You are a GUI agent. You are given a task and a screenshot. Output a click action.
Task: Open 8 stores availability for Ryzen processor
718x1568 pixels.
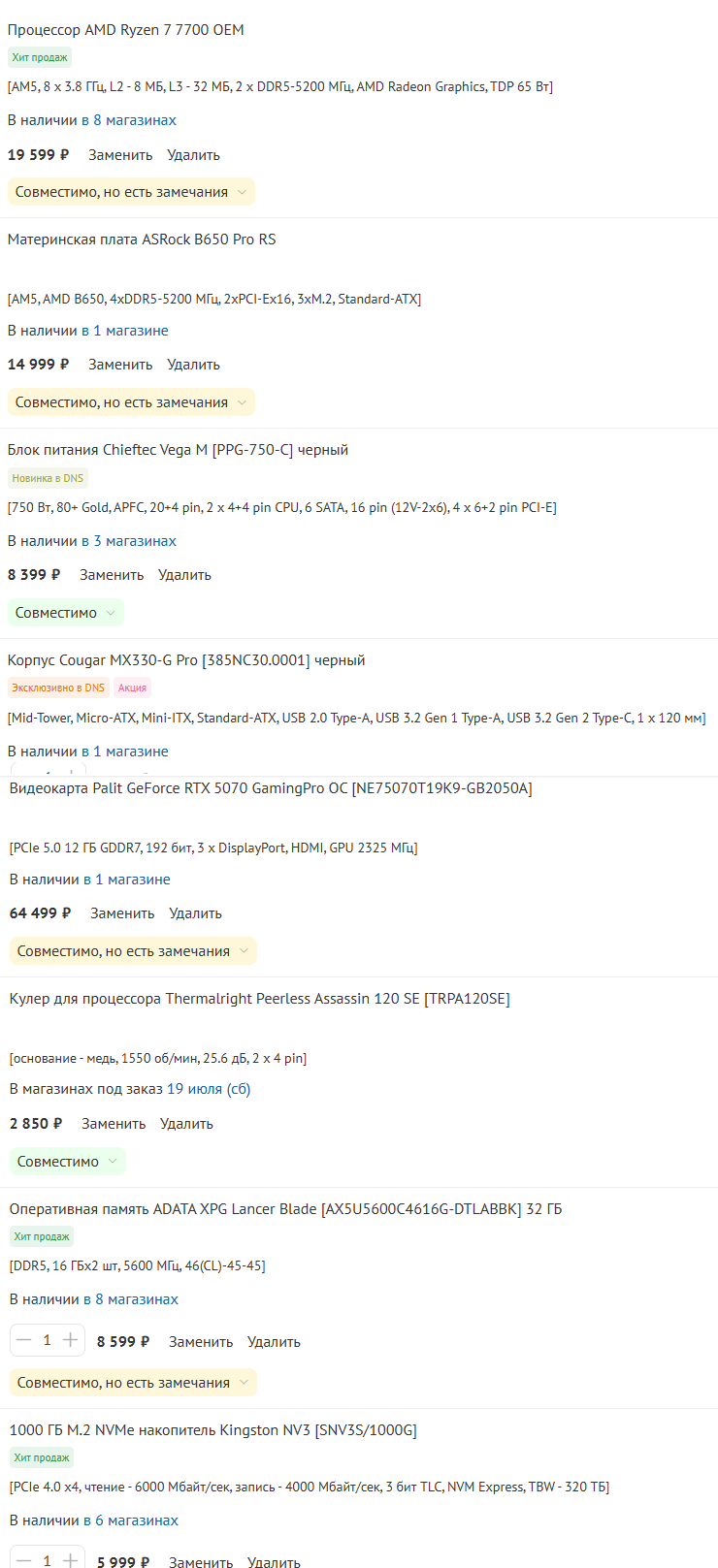point(129,120)
